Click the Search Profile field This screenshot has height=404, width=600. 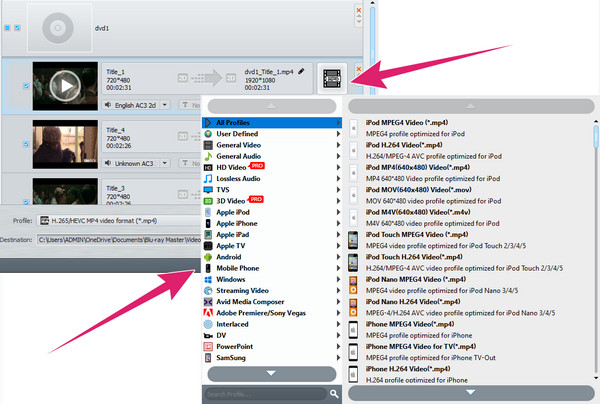point(266,394)
